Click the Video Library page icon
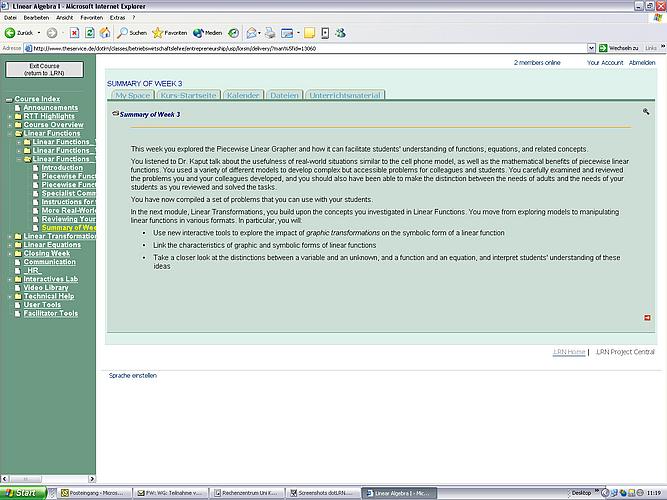This screenshot has height=500, width=667. tap(18, 288)
